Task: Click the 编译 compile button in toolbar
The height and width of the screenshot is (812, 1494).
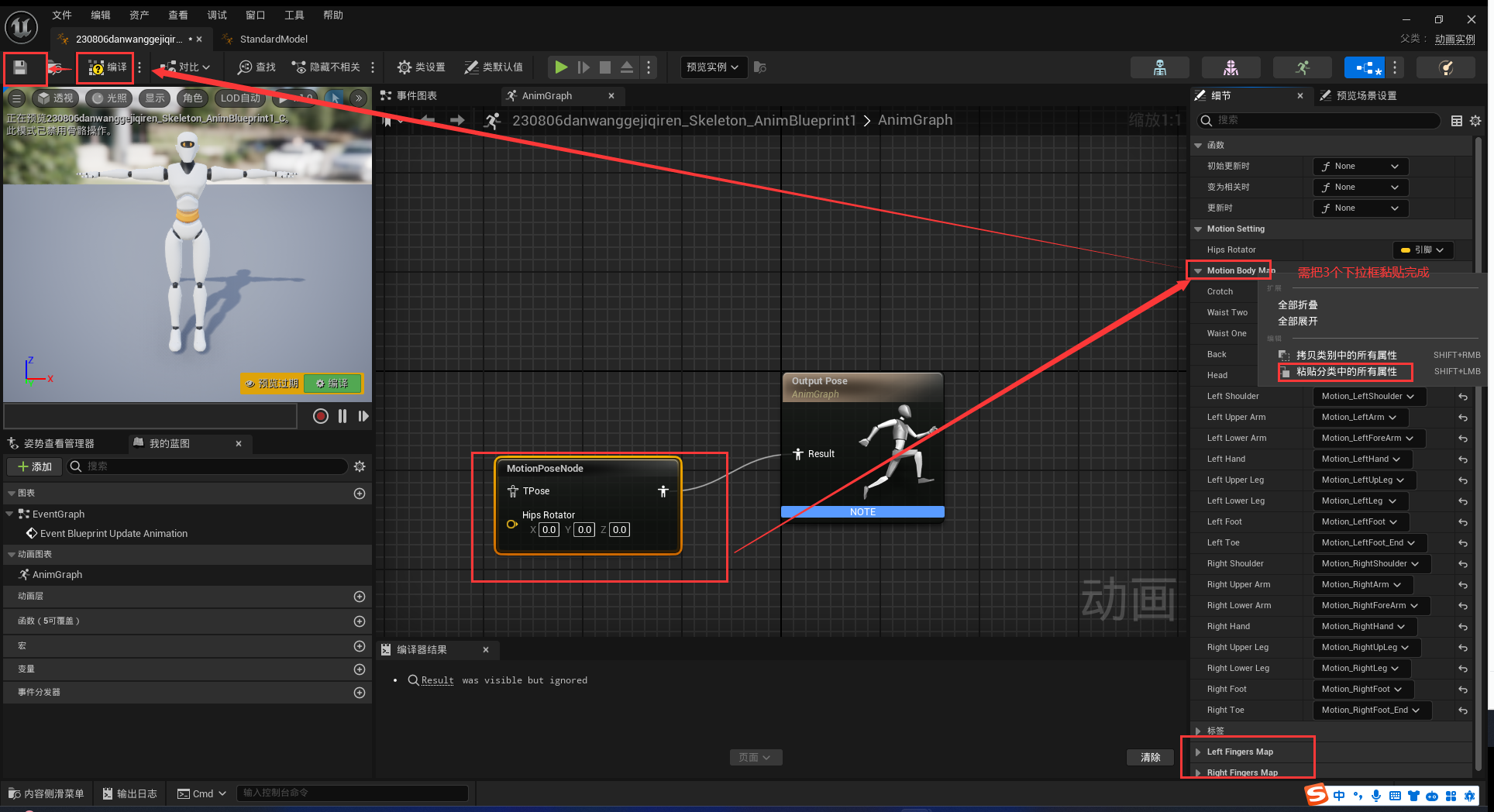Action: 107,67
